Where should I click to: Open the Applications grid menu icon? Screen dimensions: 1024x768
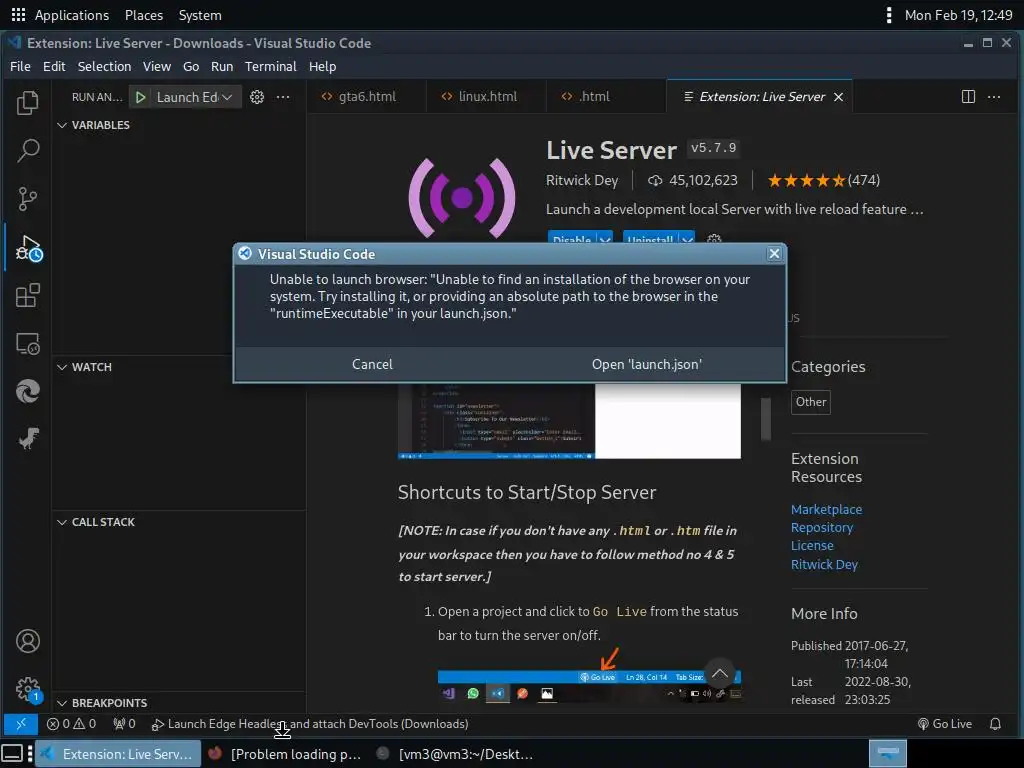(18, 14)
